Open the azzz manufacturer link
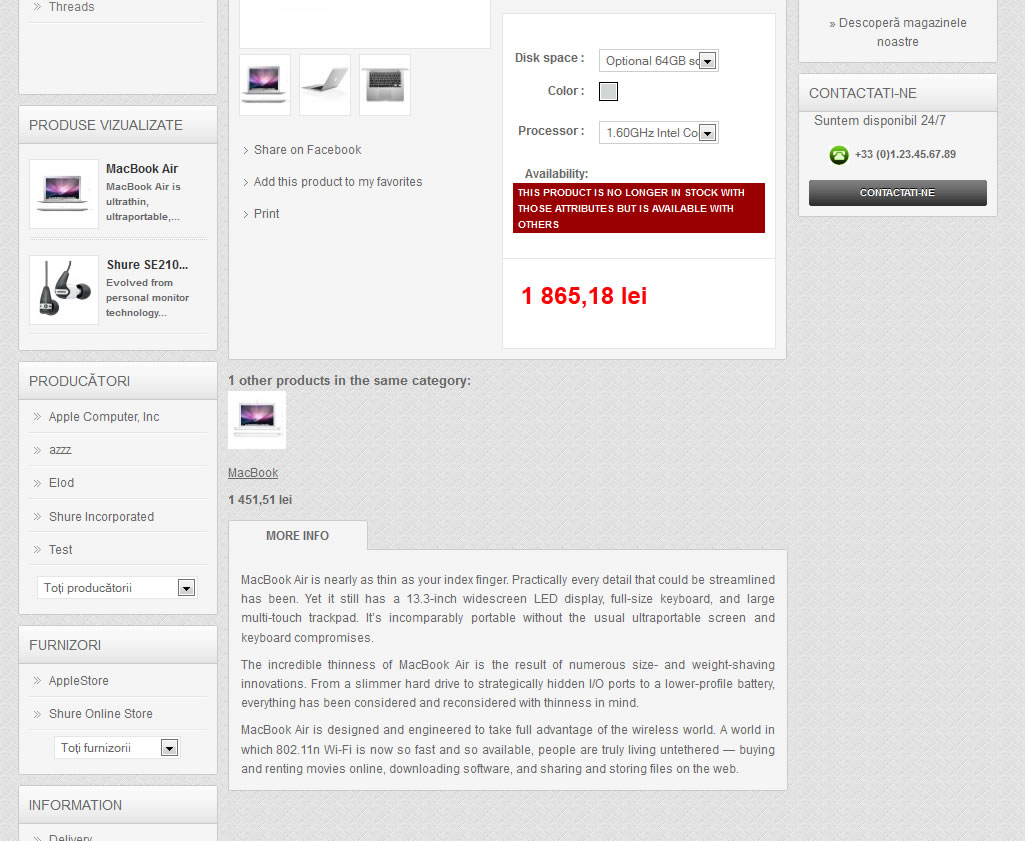 pyautogui.click(x=60, y=450)
